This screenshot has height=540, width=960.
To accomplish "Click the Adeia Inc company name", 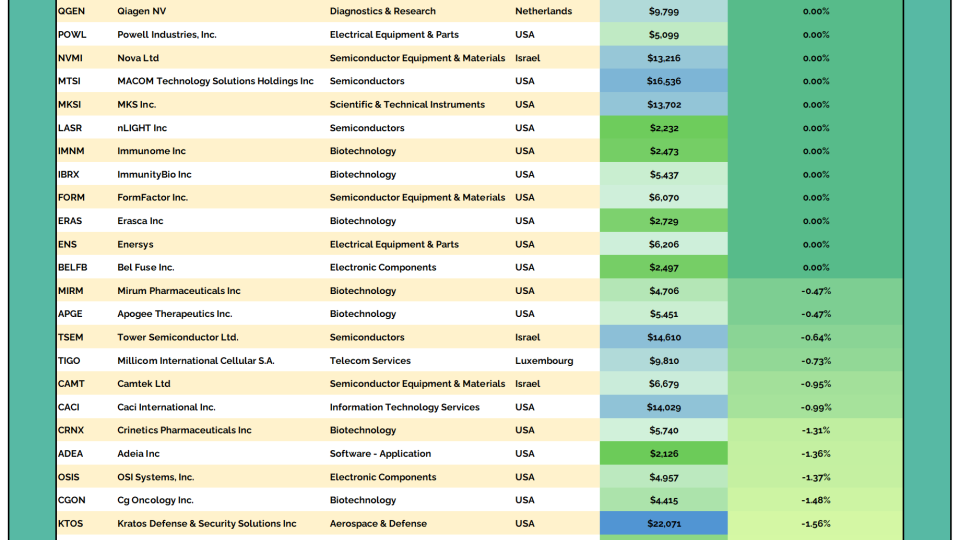I will (x=138, y=453).
